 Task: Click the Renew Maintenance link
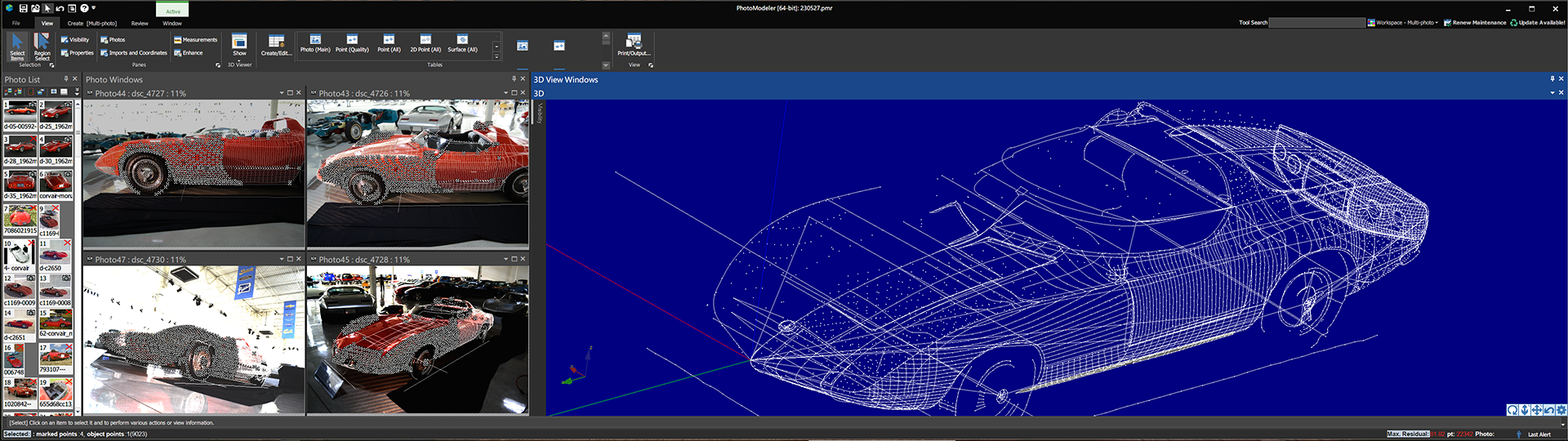click(x=1475, y=23)
